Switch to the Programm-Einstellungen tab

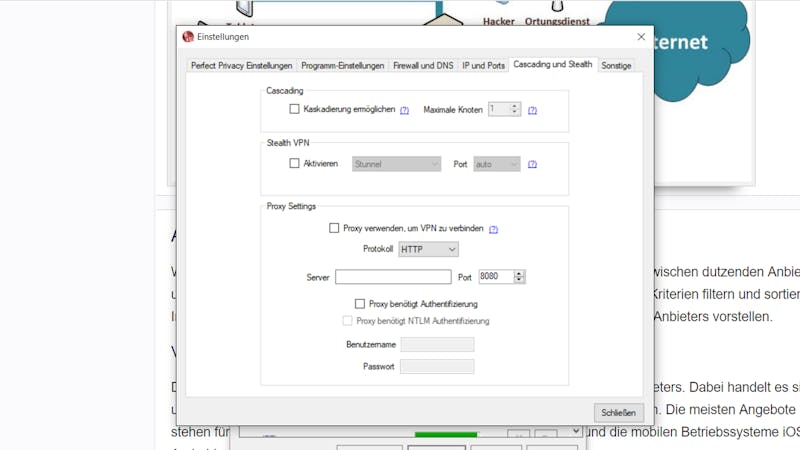coord(342,65)
